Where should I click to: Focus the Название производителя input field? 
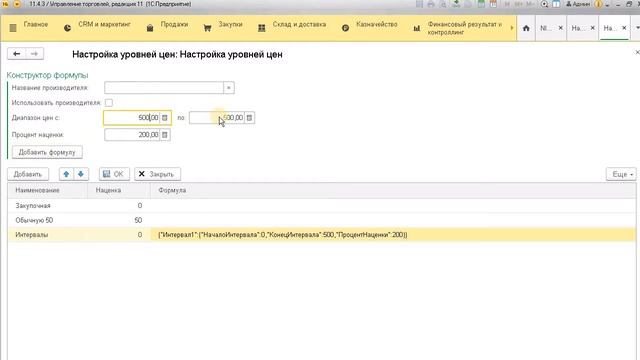(x=164, y=88)
